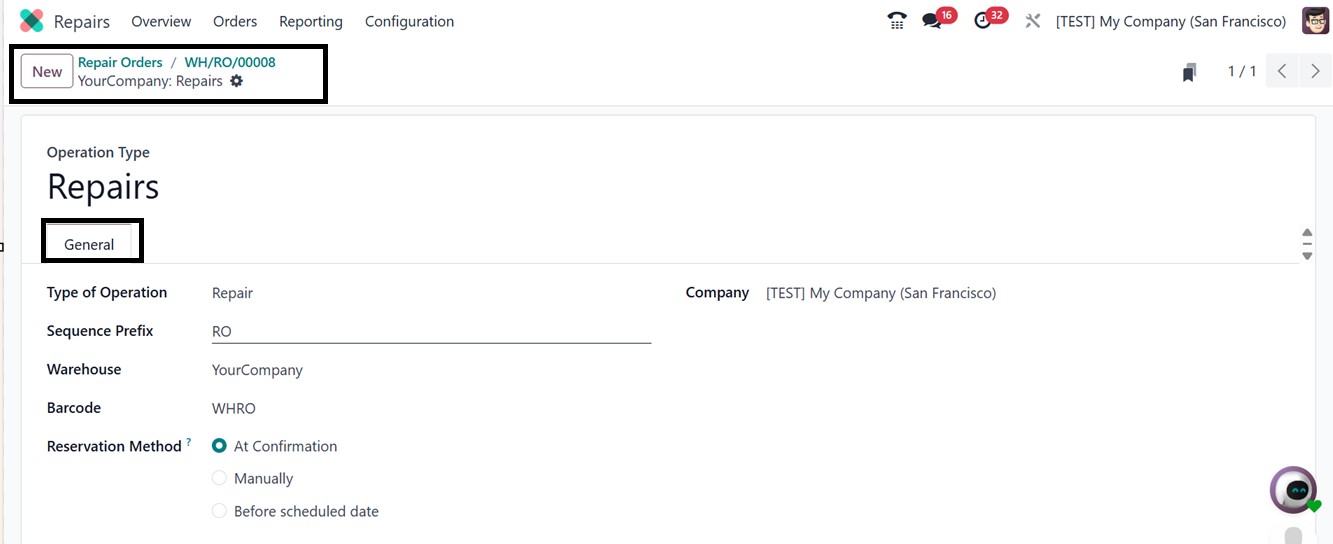Open the chatbot assistant floating icon
Viewport: 1333px width, 544px height.
[x=1296, y=490]
